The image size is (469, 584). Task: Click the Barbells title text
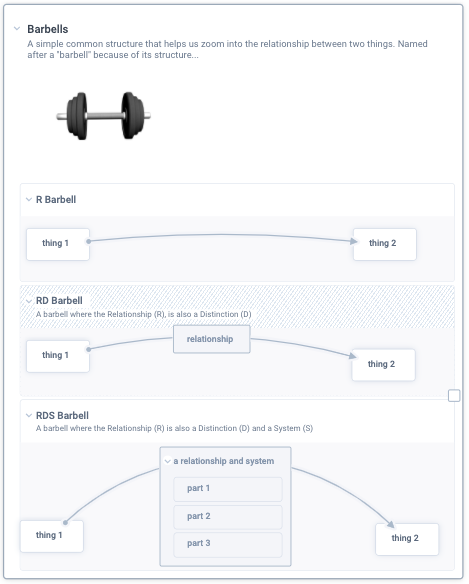[x=48, y=29]
